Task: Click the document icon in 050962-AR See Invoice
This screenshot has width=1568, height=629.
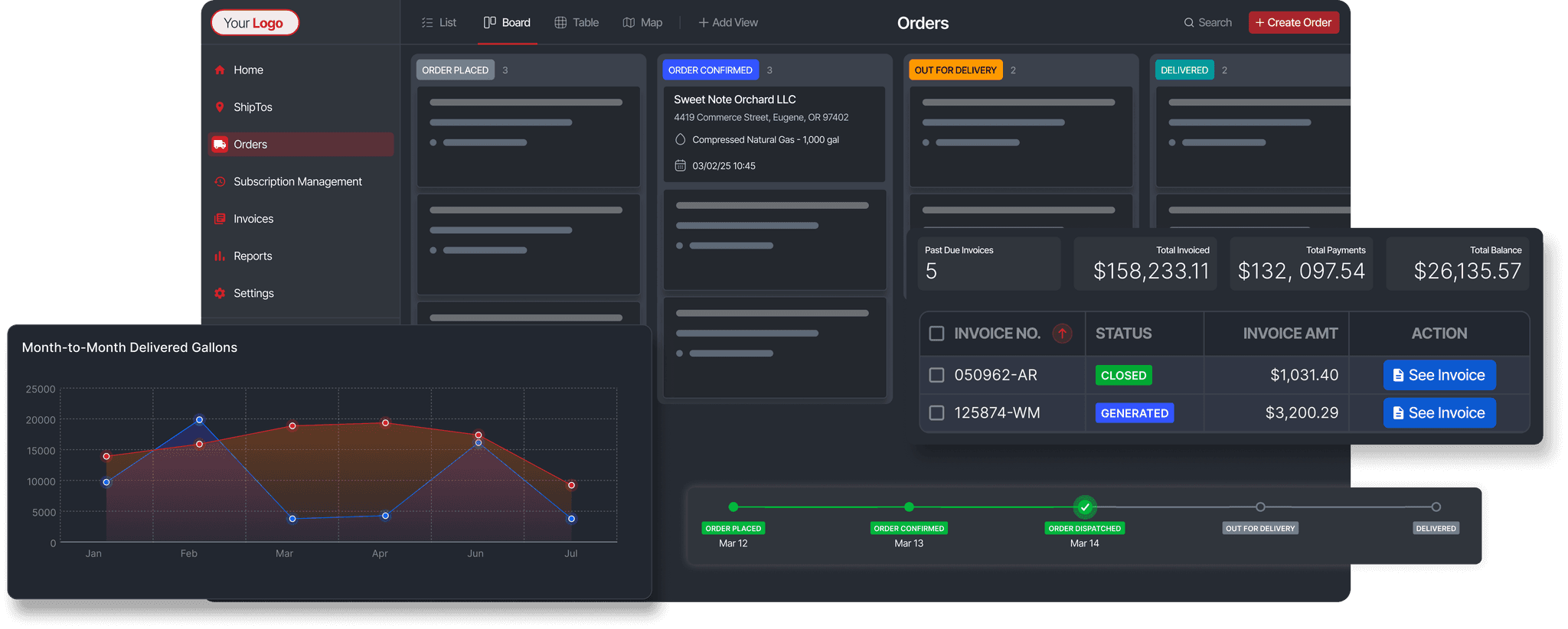Action: (1398, 375)
